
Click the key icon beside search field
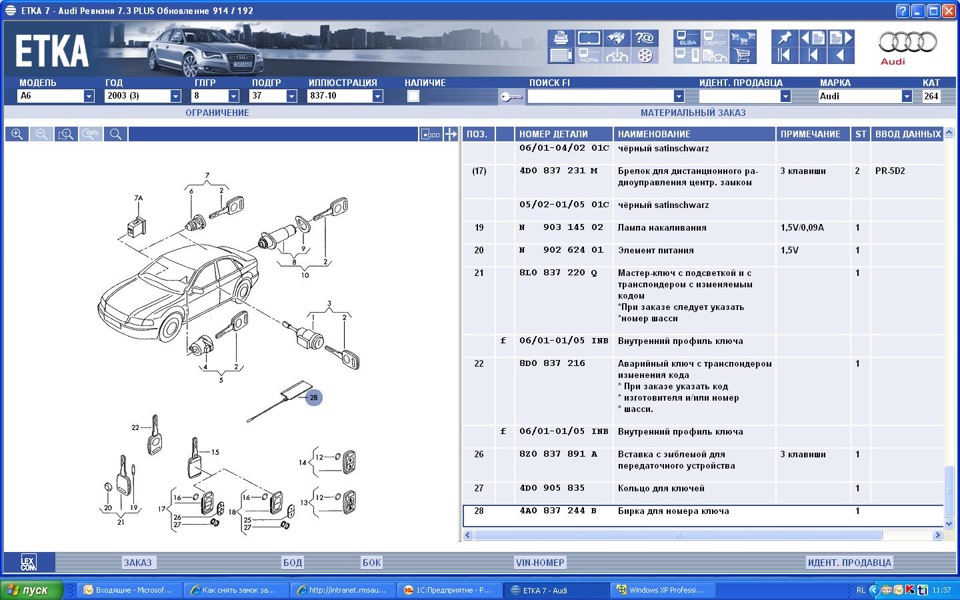pos(511,96)
